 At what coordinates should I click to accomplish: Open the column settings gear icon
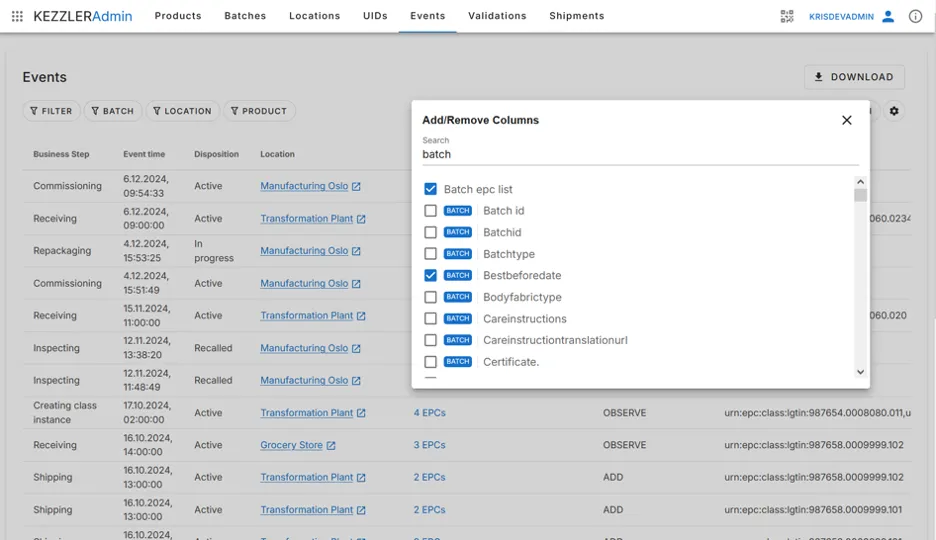(894, 111)
